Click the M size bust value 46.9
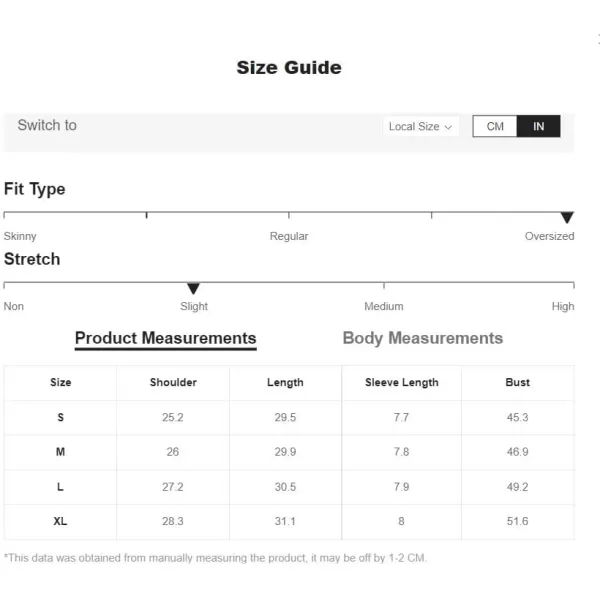 click(517, 452)
